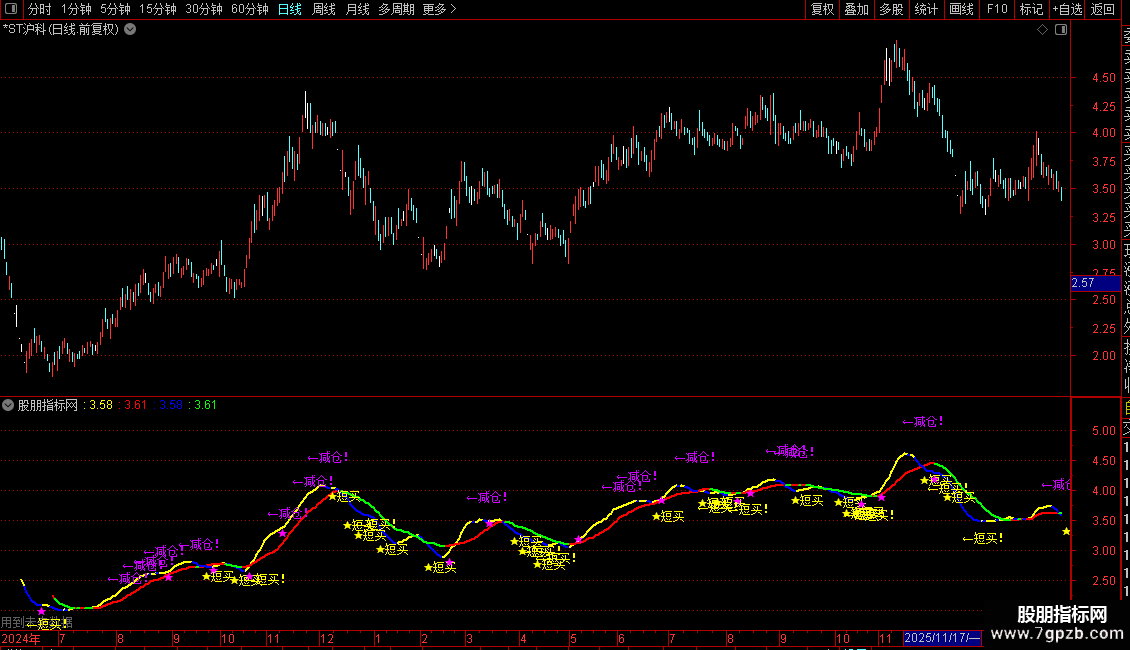Select the 15分钟 period

(158, 9)
